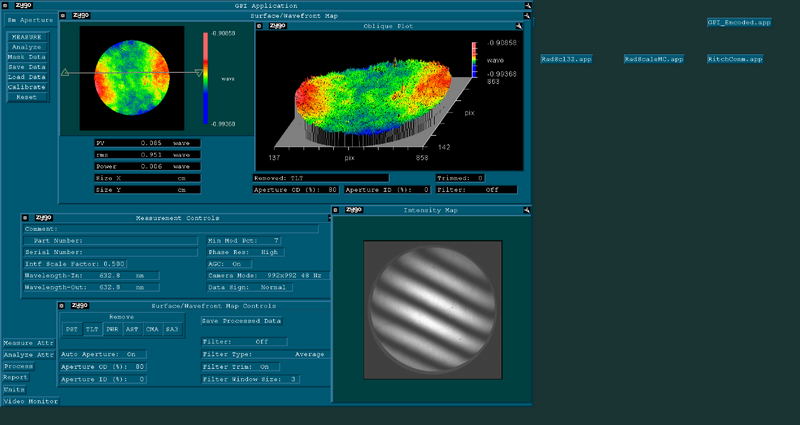Click the Zygo logo in the Surface/Wavefront Map title bar

(81, 16)
